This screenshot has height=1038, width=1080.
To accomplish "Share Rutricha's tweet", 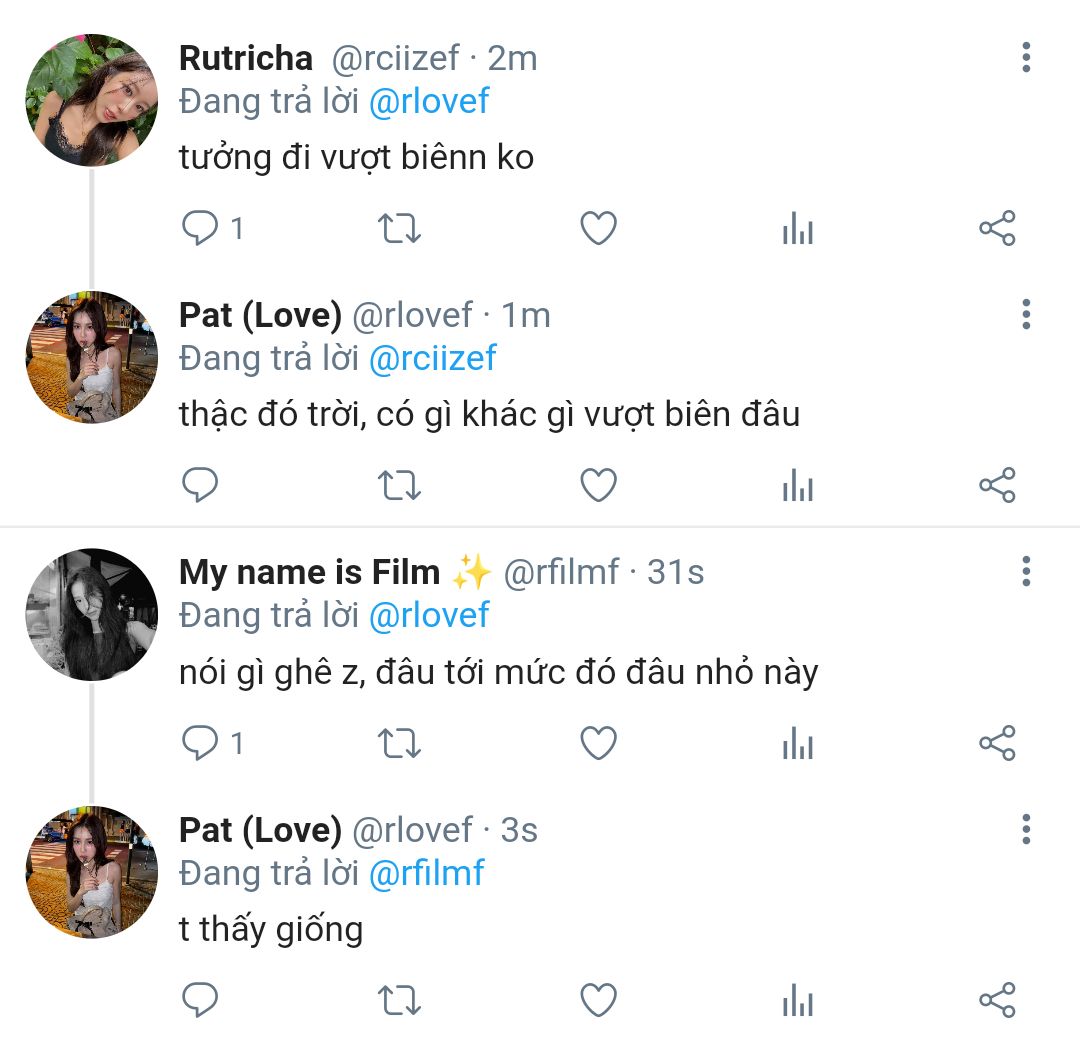I will tap(997, 229).
